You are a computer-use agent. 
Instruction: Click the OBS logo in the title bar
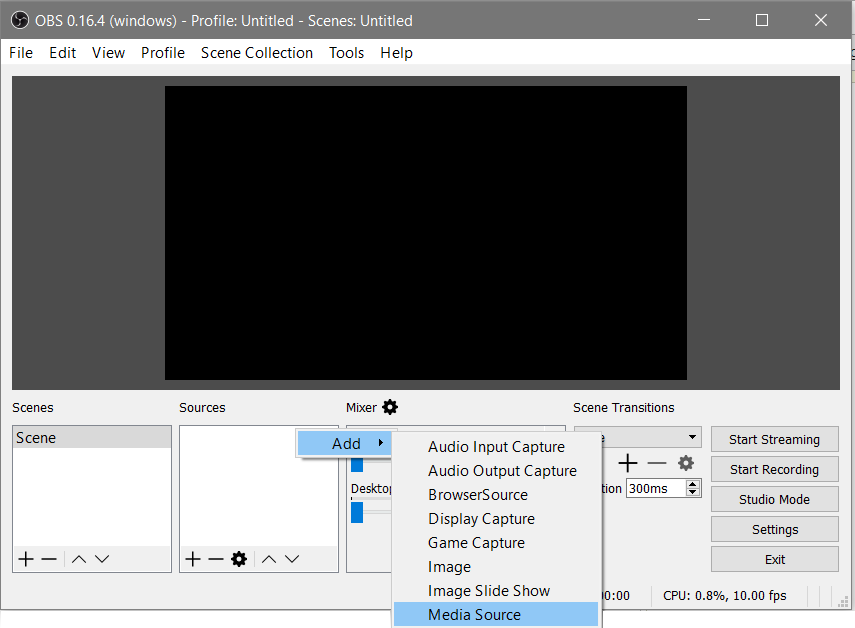20,21
